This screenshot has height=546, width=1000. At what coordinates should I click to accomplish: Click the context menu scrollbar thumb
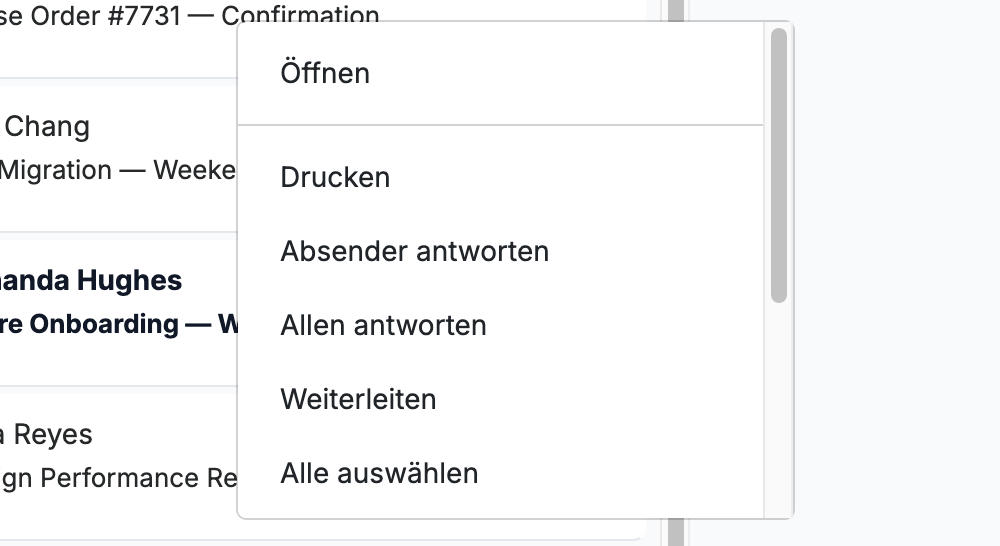(779, 165)
